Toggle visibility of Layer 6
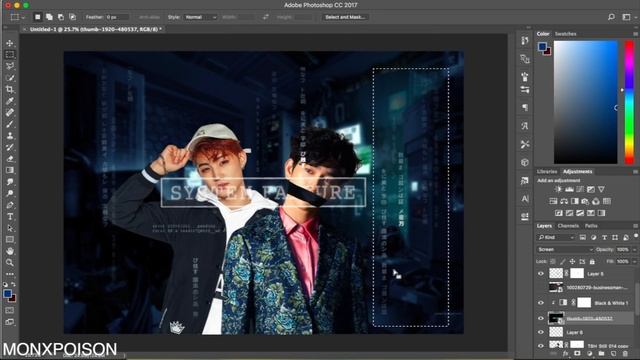The image size is (640, 360). coord(541,332)
